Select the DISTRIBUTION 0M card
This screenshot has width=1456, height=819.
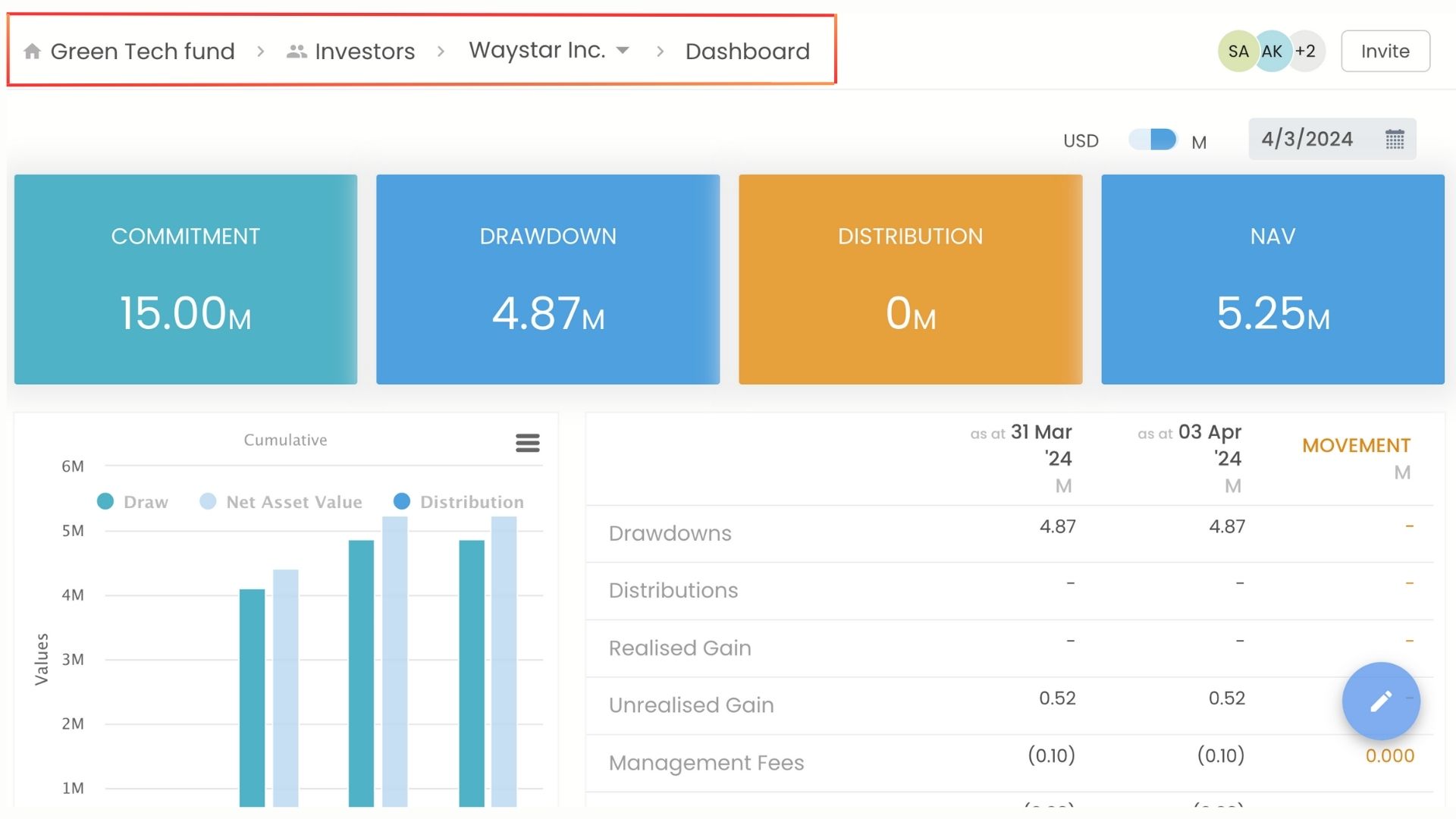point(910,280)
